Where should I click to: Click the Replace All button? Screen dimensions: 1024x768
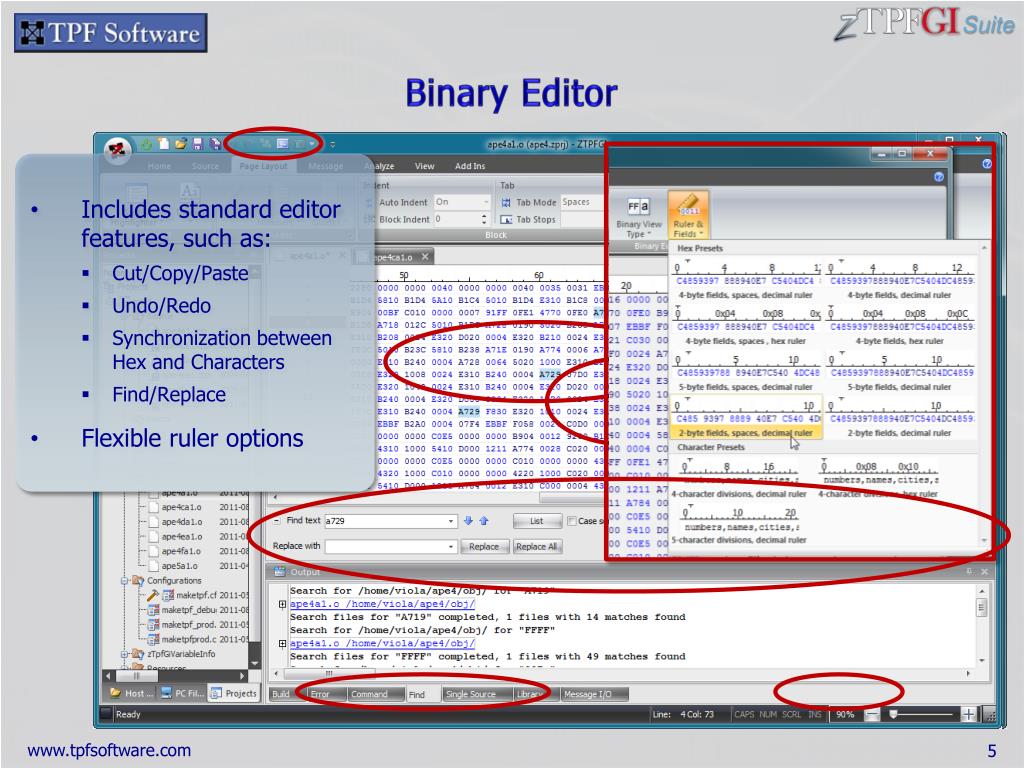pyautogui.click(x=537, y=547)
